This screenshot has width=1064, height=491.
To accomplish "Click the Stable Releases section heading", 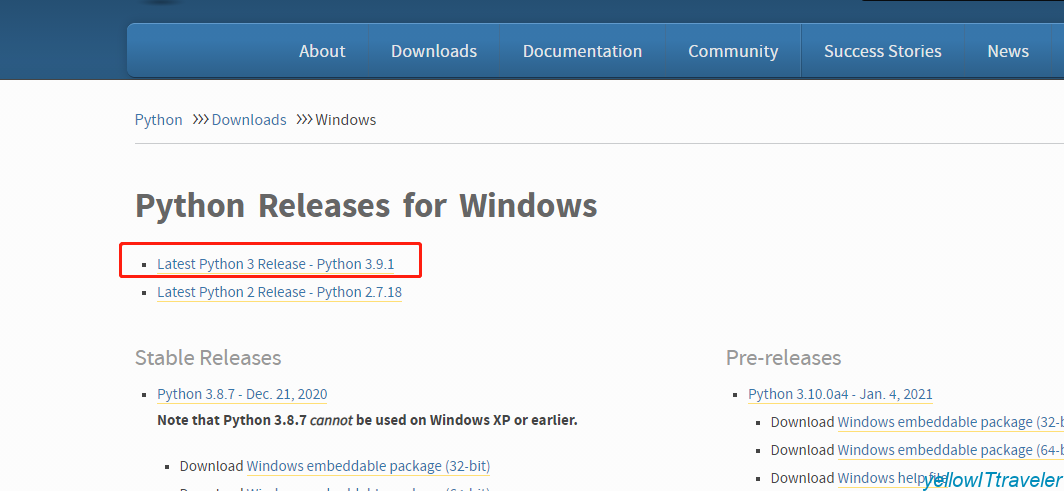I will (208, 357).
